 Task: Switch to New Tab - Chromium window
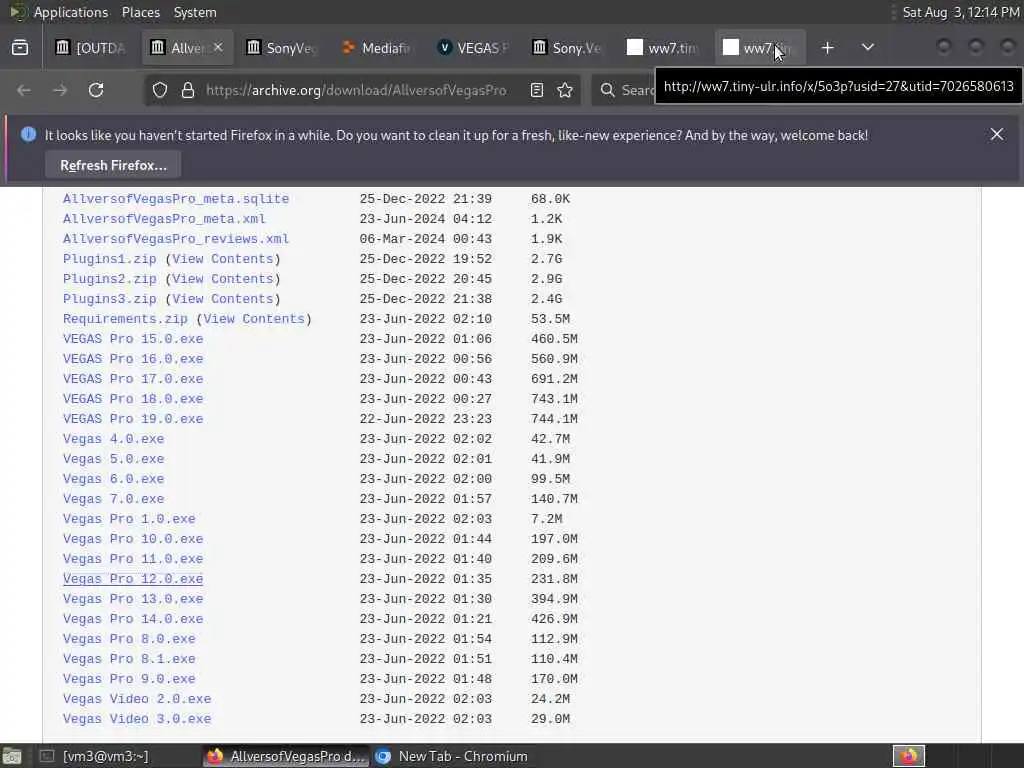[452, 756]
